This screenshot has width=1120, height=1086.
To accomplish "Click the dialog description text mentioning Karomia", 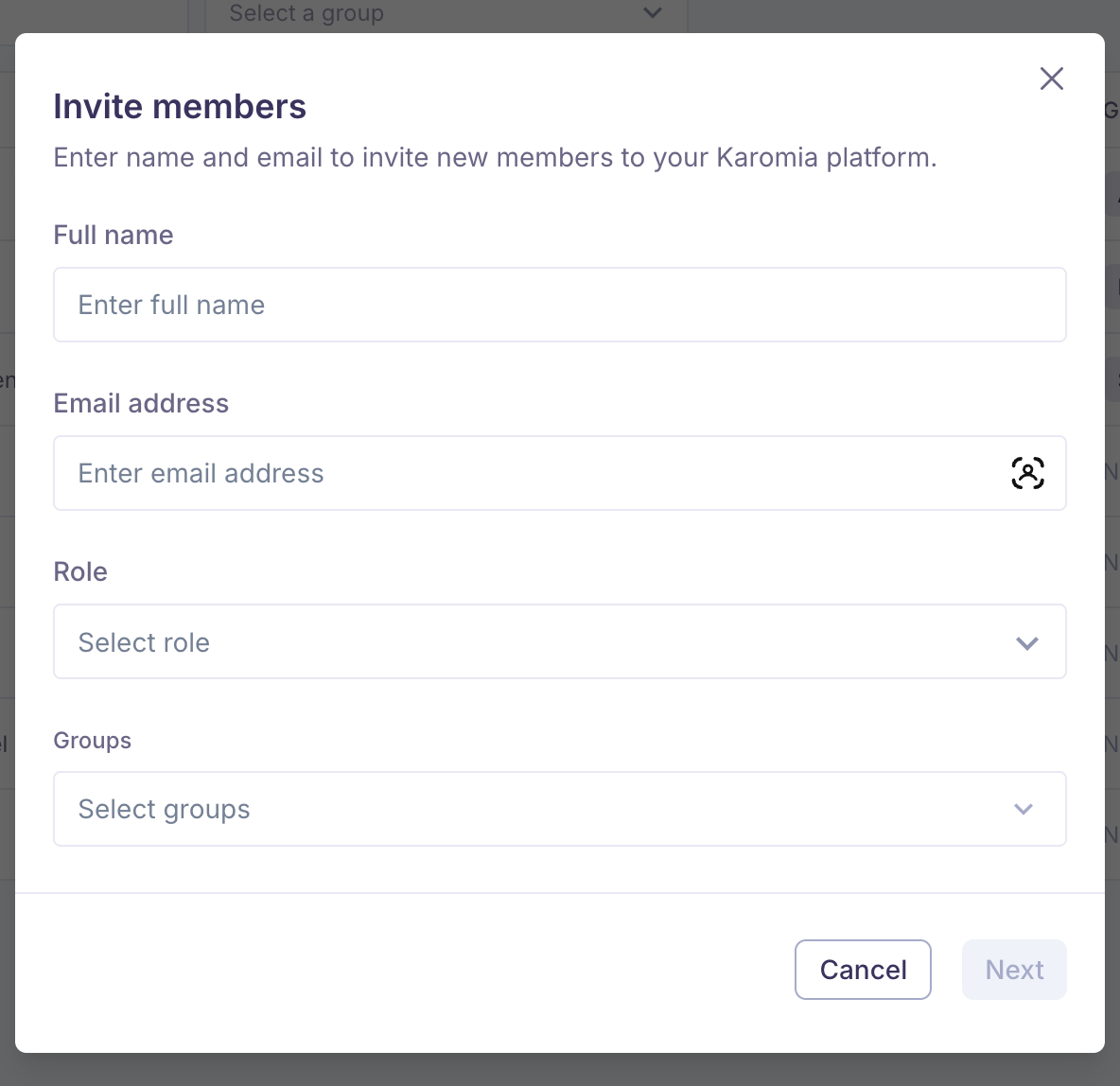I will [x=495, y=157].
